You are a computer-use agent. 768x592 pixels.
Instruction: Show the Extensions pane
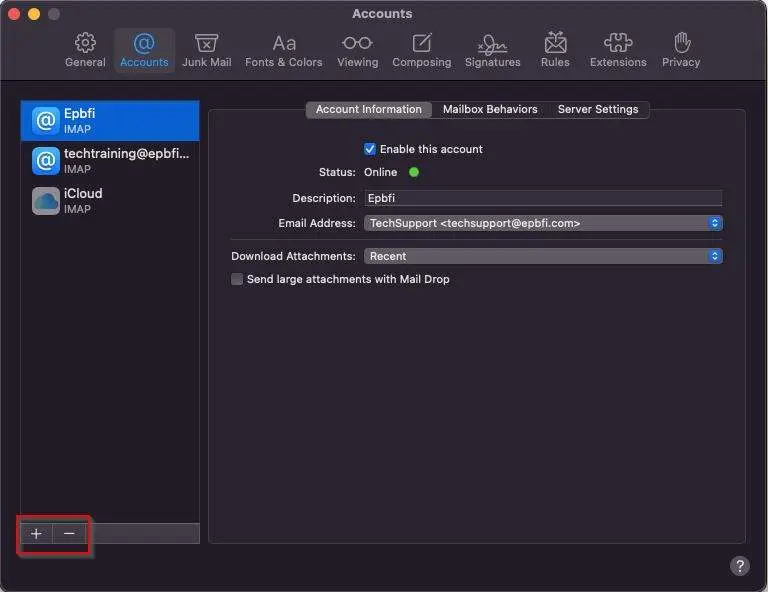618,50
